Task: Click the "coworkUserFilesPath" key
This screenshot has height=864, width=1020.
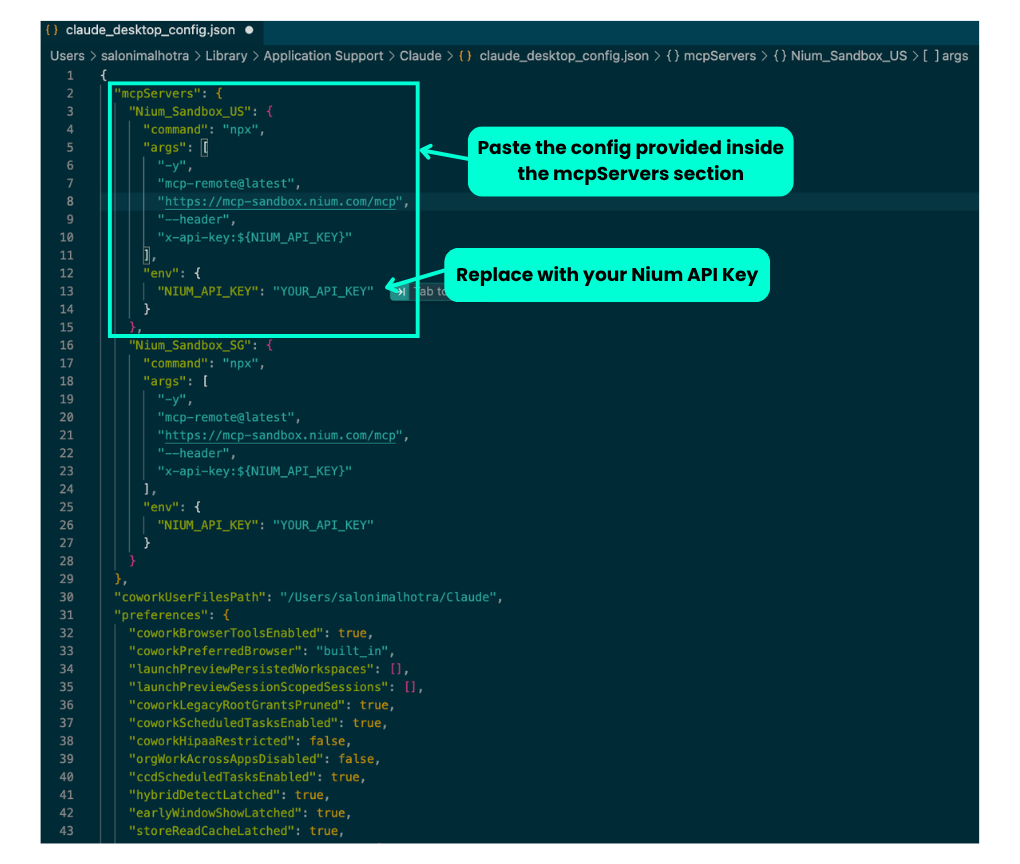Action: [x=190, y=597]
